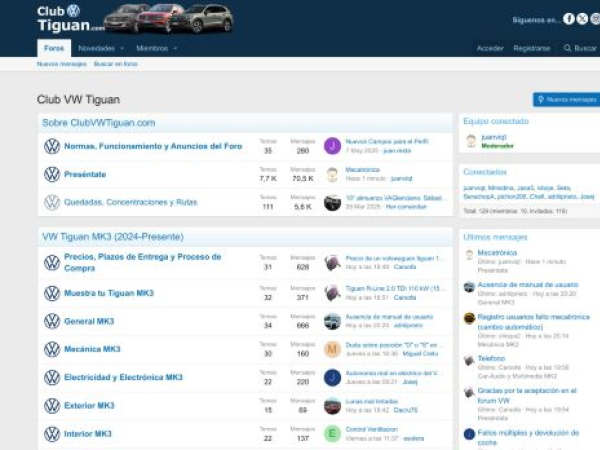Image resolution: width=600 pixels, height=450 pixels.
Task: Open the X (Twitter) social icon
Action: click(582, 19)
